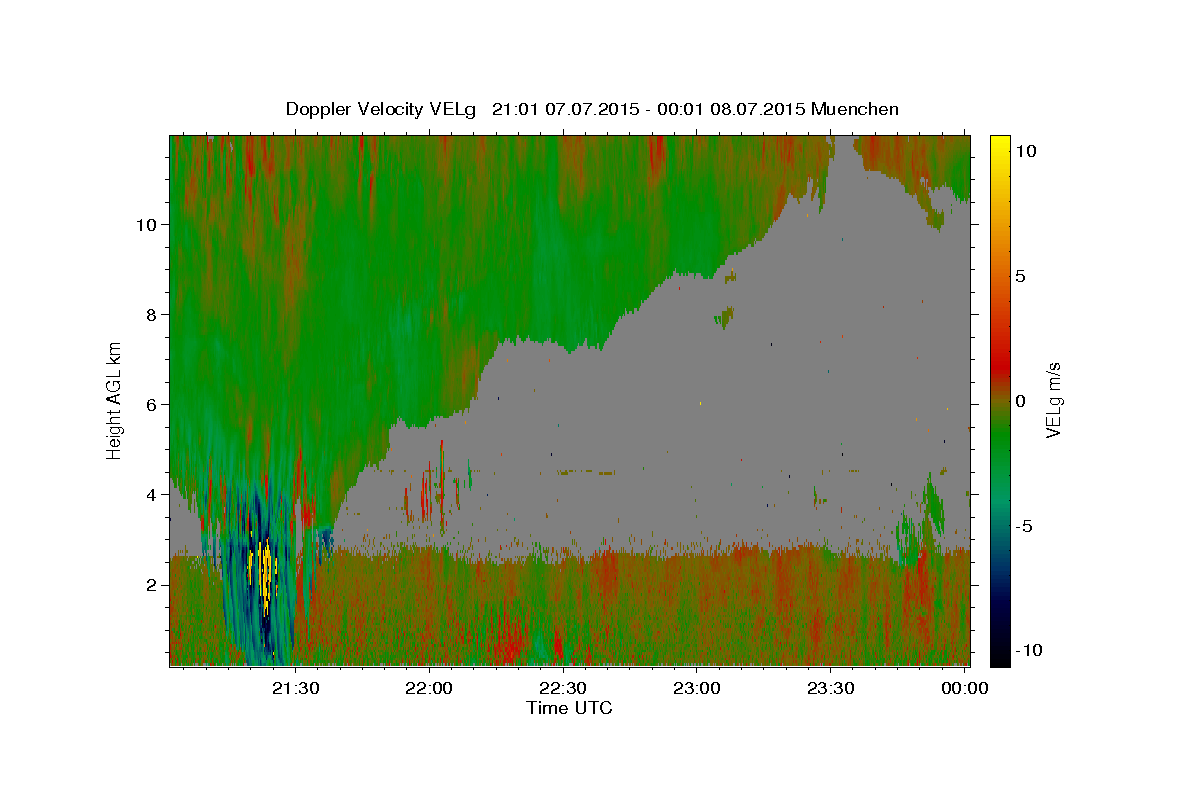Click the plot title "Doppler Velocity VELg"
Image resolution: width=1200 pixels, height=800 pixels.
click(x=383, y=109)
